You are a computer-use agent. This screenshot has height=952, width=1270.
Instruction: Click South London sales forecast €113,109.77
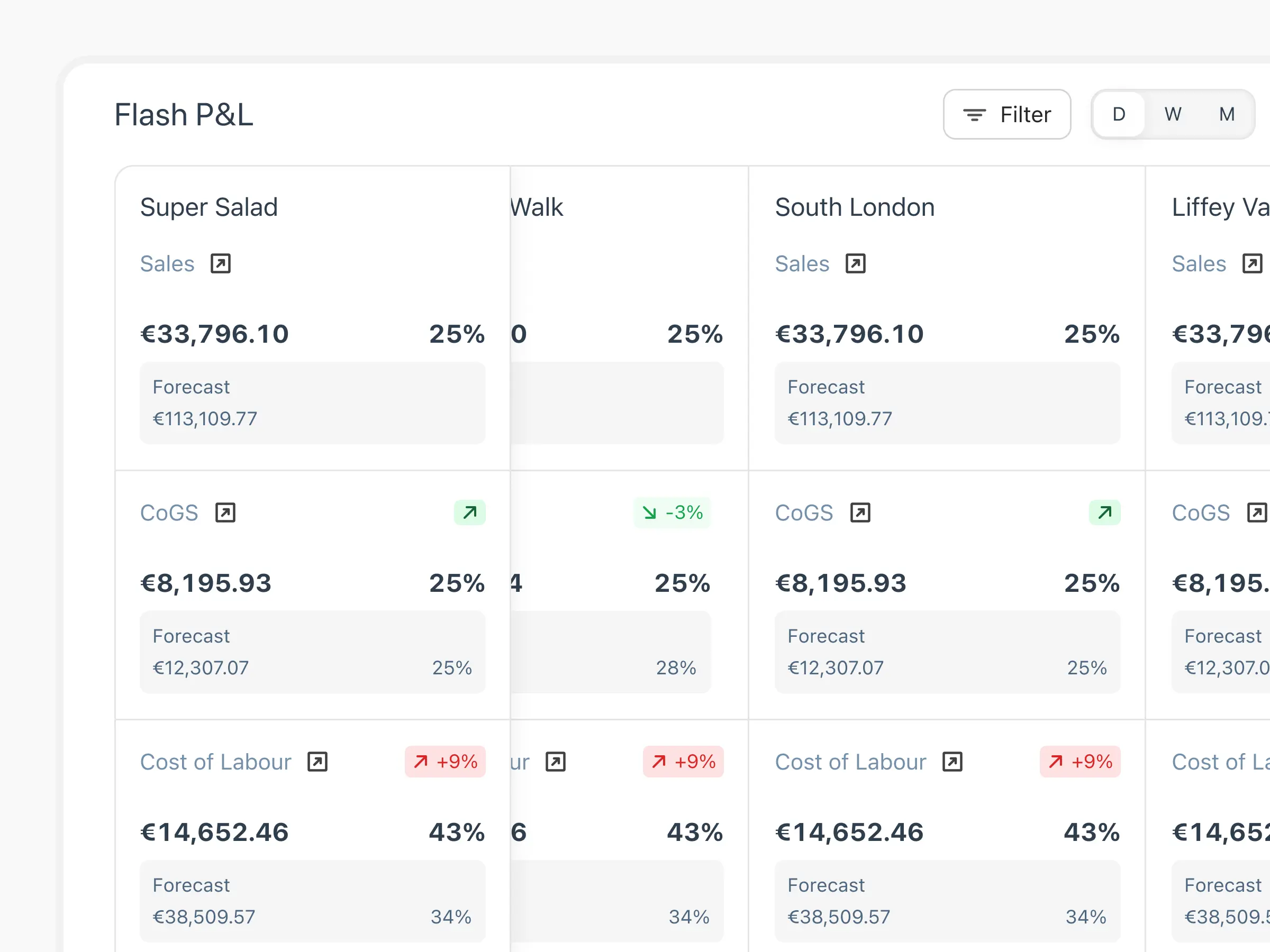pyautogui.click(x=840, y=418)
